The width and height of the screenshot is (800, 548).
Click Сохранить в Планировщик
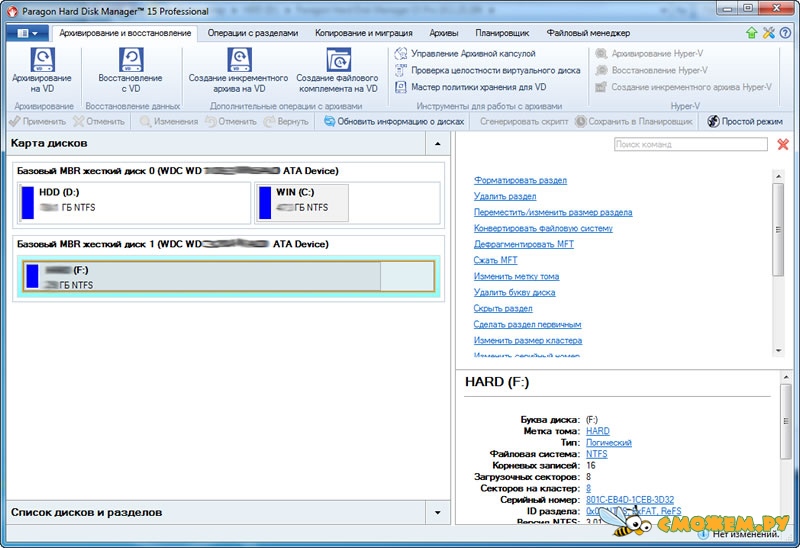click(x=634, y=121)
